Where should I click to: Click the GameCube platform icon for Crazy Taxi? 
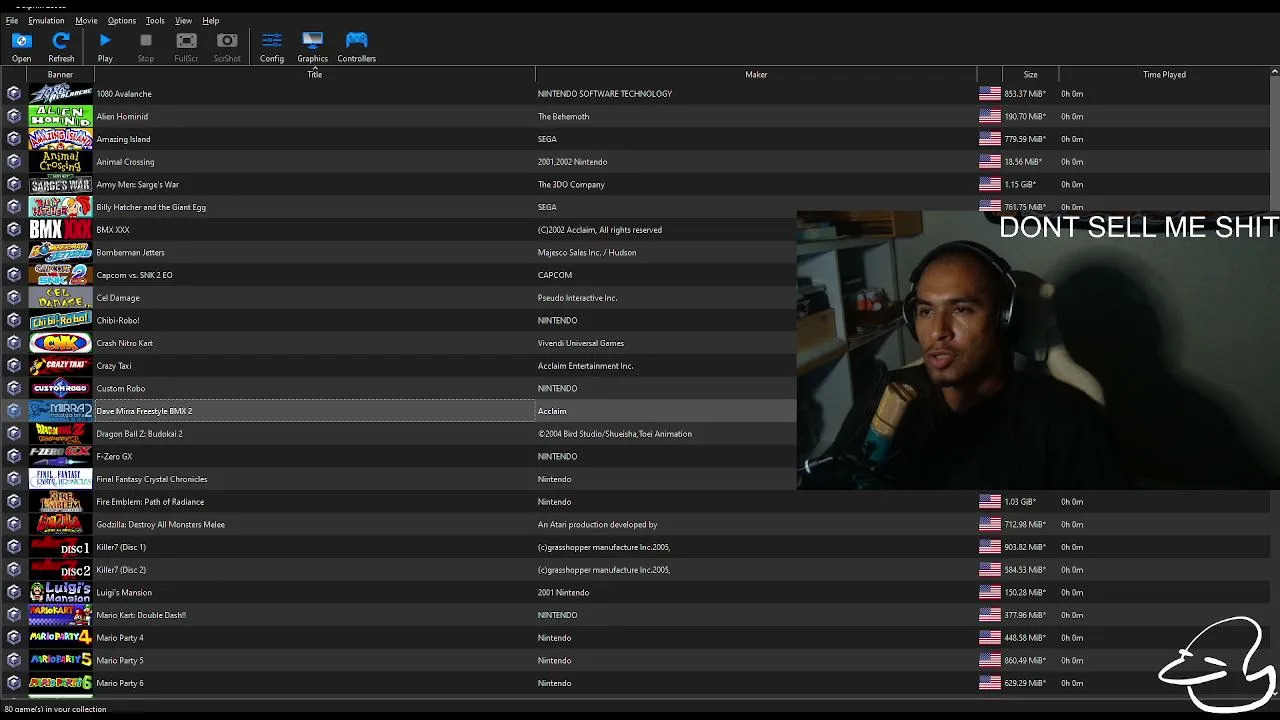coord(13,366)
